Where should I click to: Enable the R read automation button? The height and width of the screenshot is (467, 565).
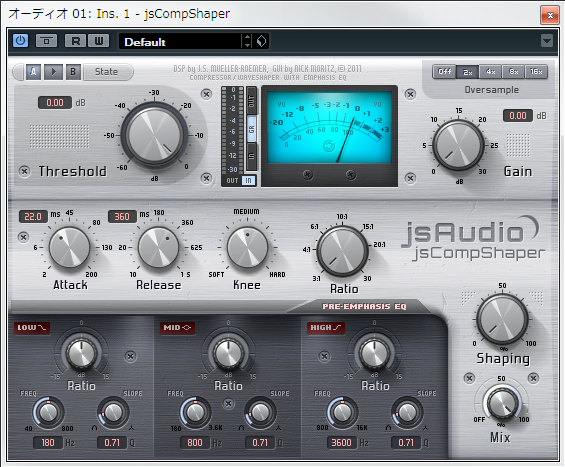[76, 41]
